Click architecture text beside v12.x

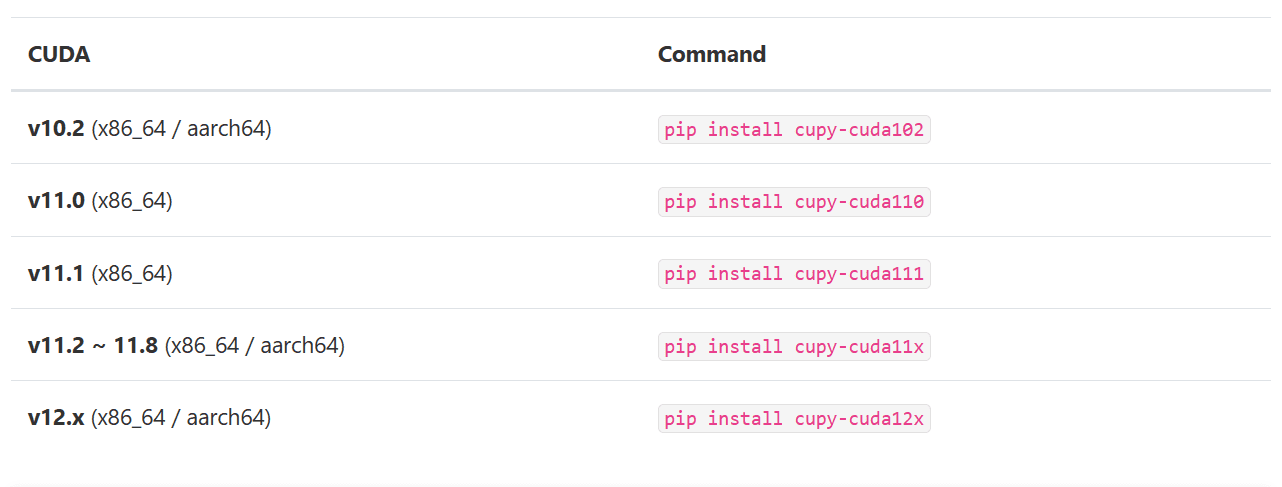pos(181,418)
